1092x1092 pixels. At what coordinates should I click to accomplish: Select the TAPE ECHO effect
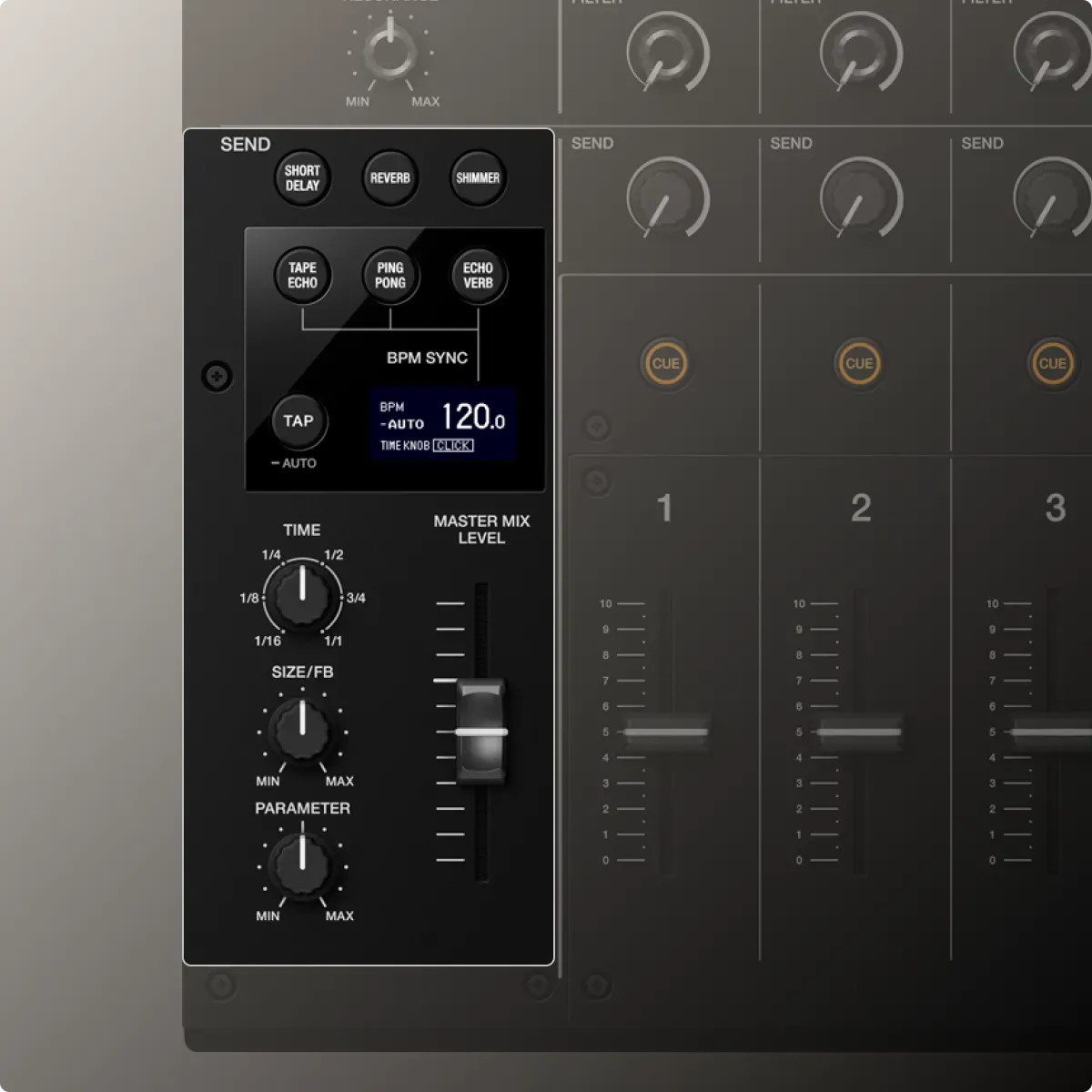tap(302, 275)
